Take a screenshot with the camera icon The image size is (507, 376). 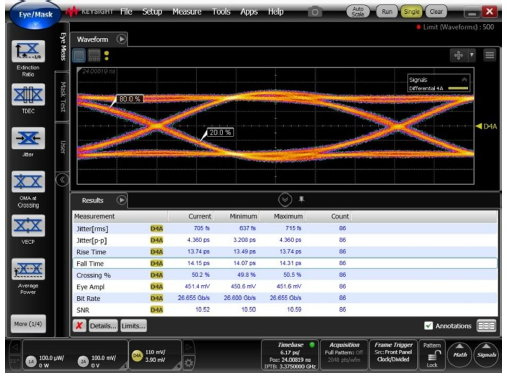315,12
